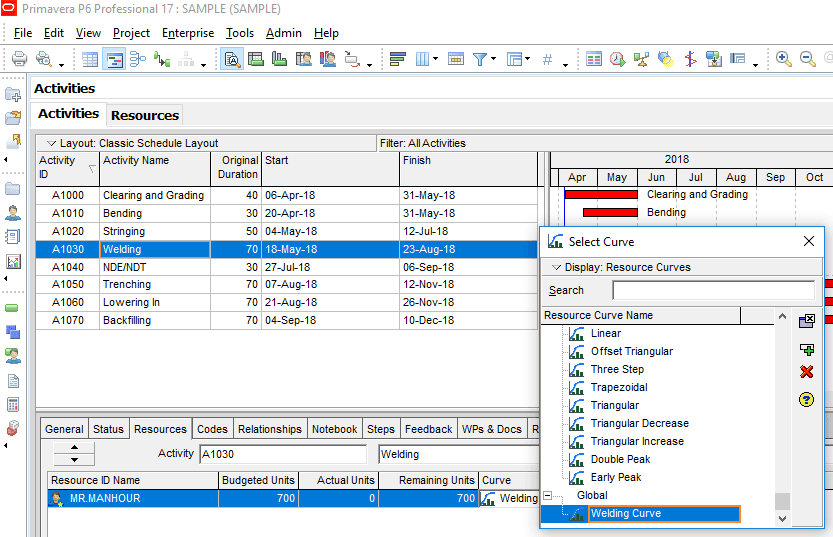Open the Group and Sort dropdown

point(527,58)
